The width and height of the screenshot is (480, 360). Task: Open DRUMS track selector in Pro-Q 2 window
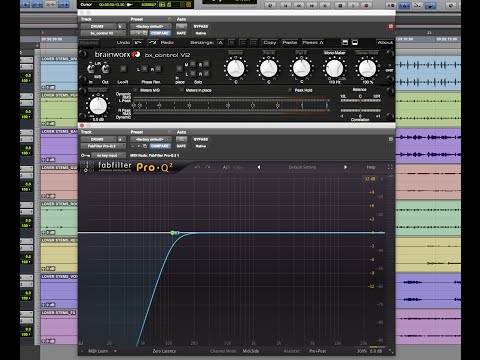pos(99,139)
